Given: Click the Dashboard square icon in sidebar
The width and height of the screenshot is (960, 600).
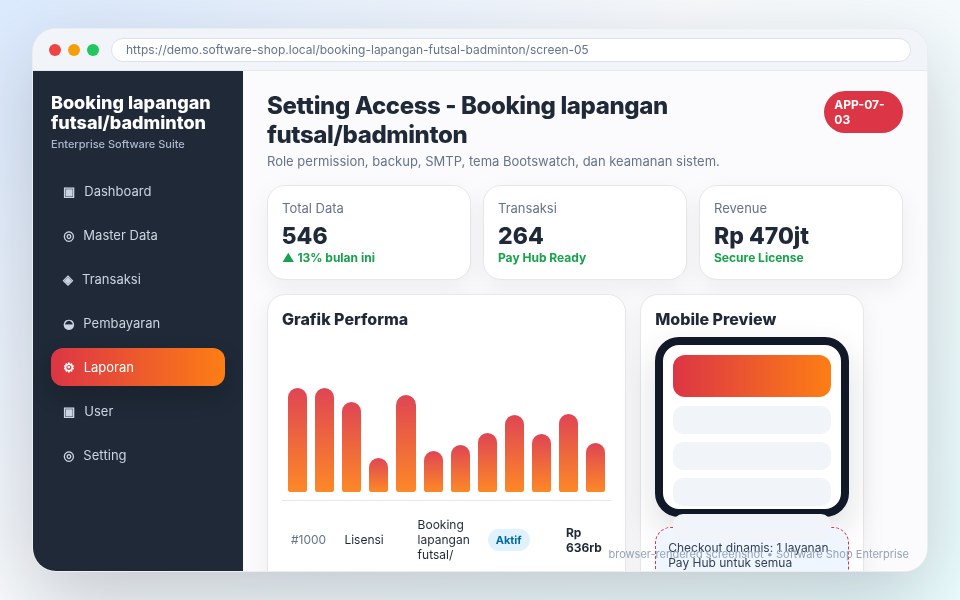Looking at the screenshot, I should point(69,192).
